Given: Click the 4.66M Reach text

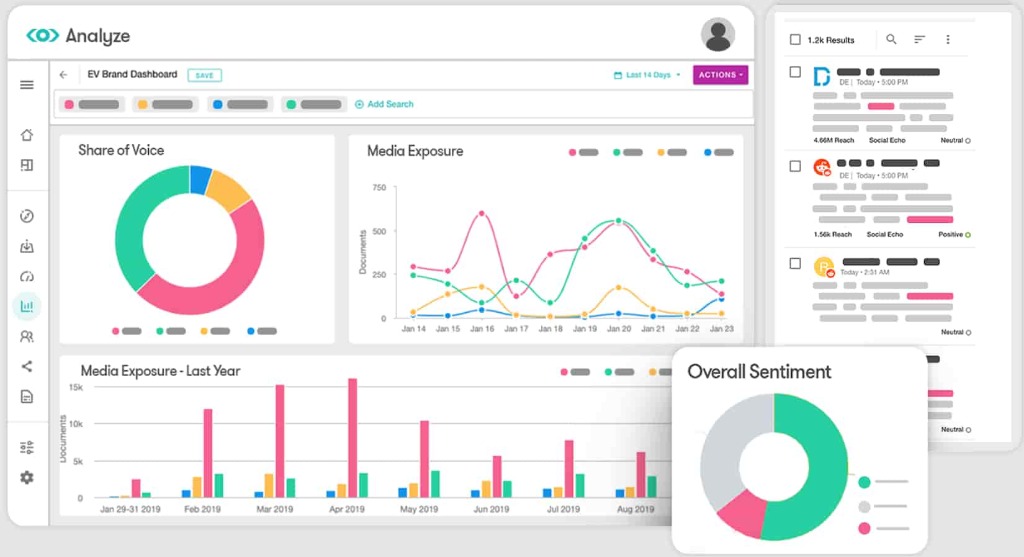Looking at the screenshot, I should click(833, 140).
